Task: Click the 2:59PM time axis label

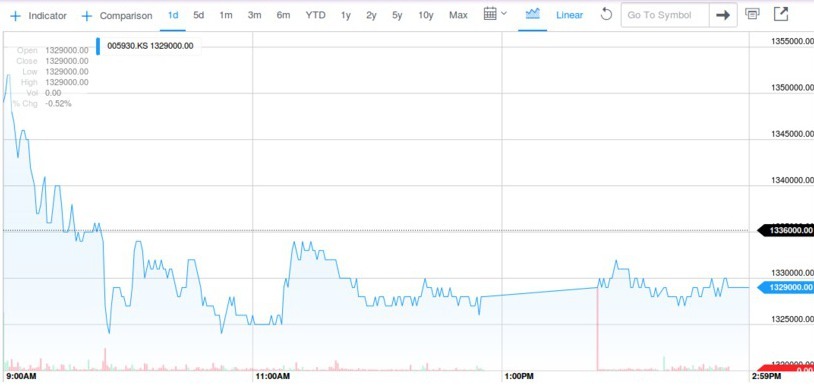Action: [x=766, y=376]
